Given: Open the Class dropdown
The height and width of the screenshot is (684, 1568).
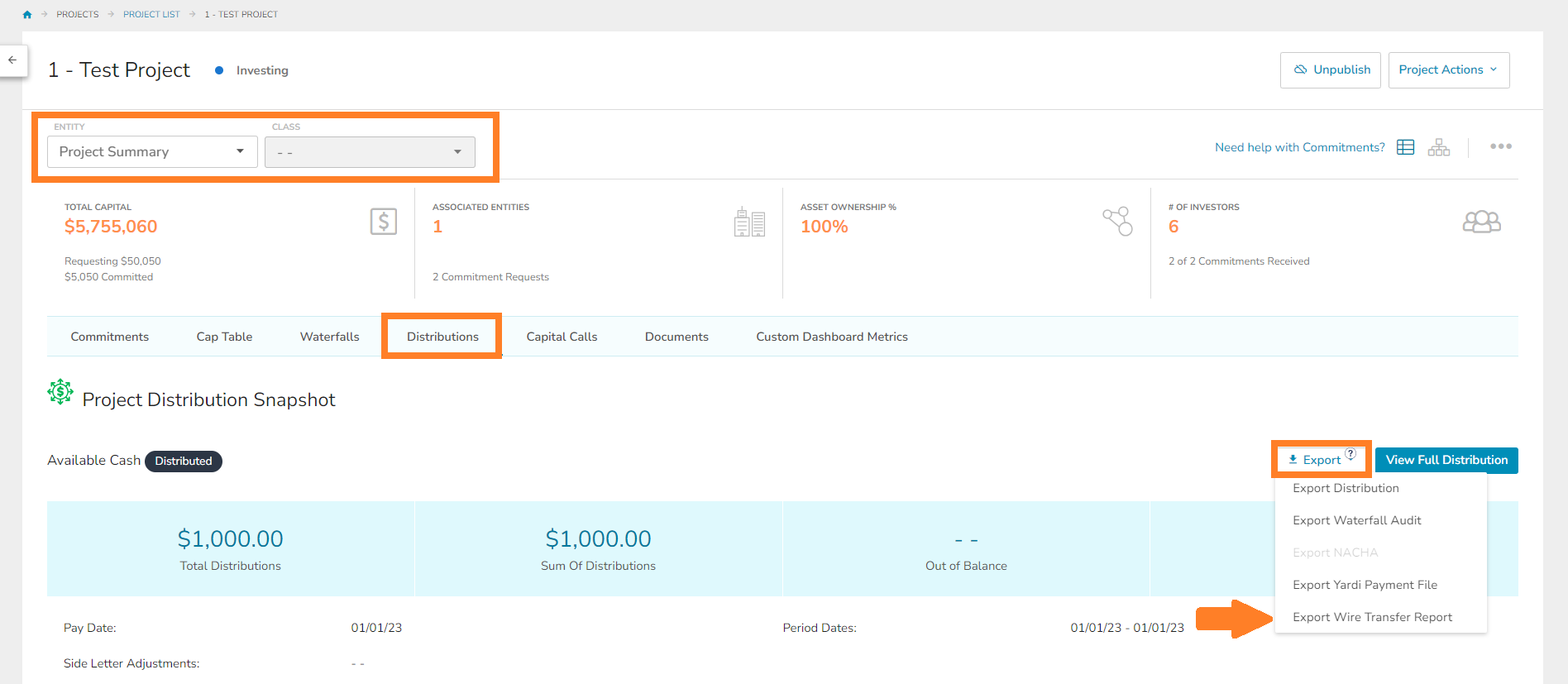Looking at the screenshot, I should coord(370,152).
